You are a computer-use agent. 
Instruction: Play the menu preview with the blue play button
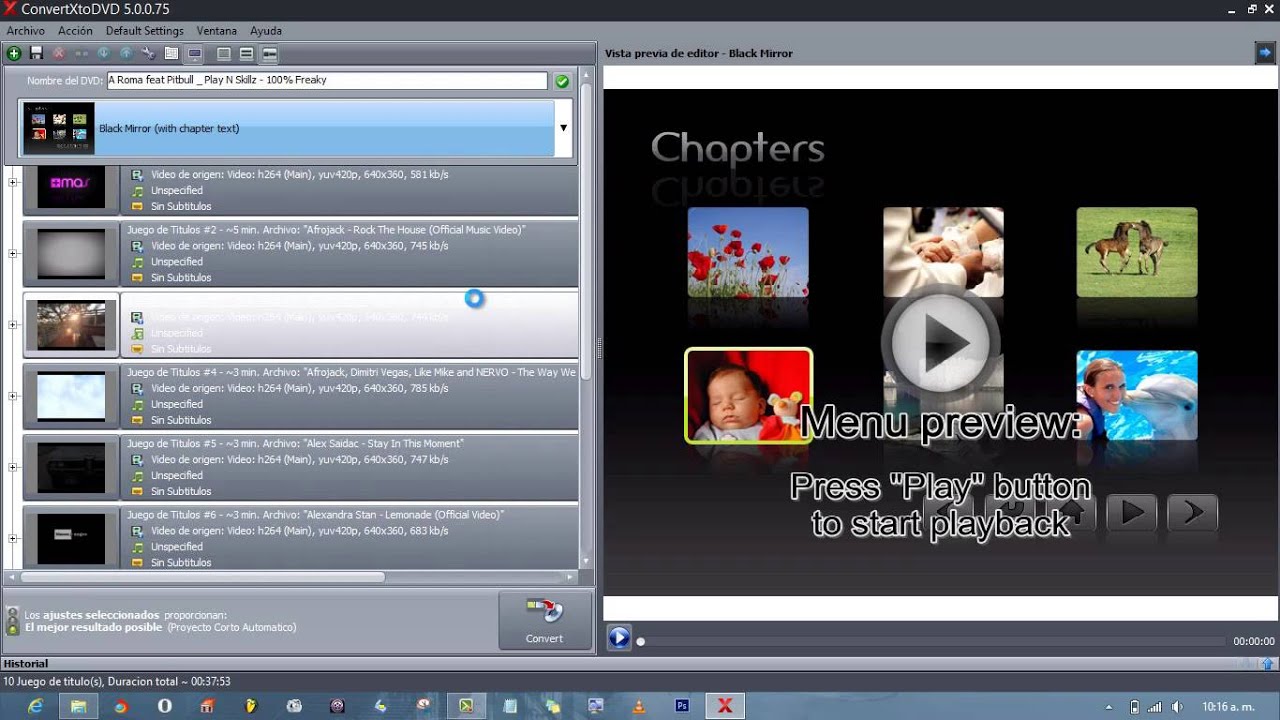pyautogui.click(x=619, y=637)
